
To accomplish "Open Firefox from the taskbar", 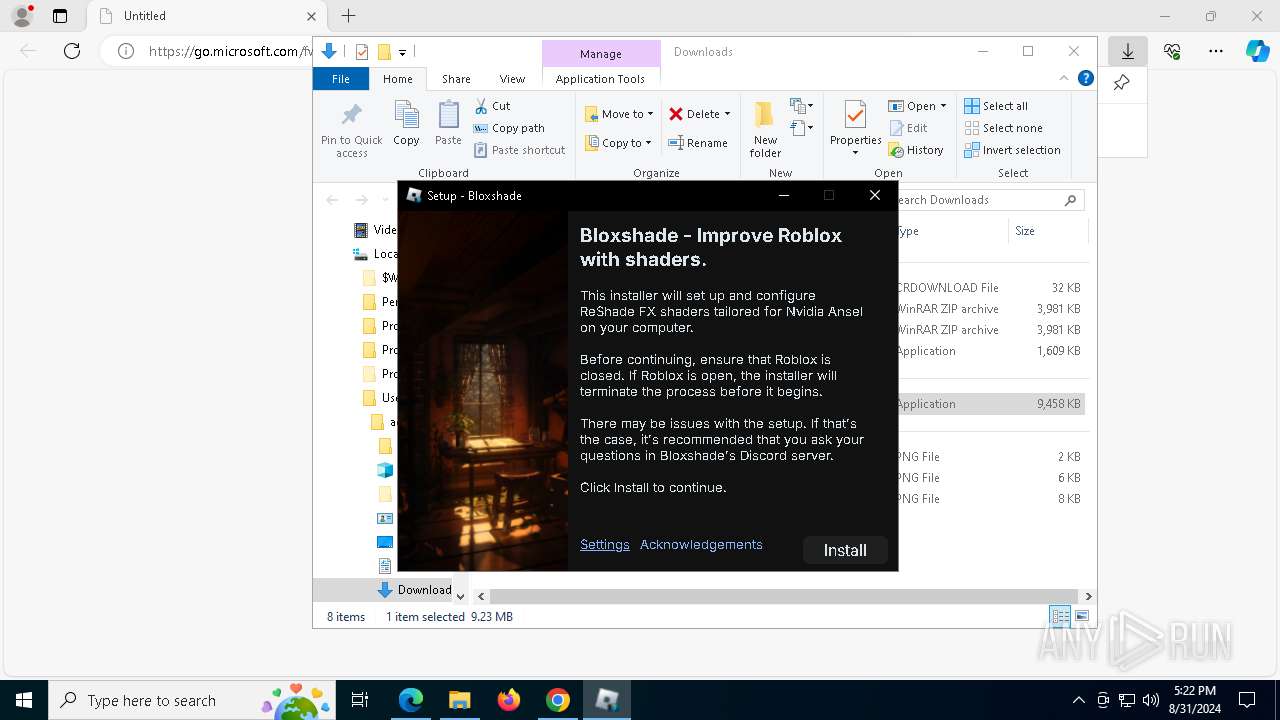I will click(509, 700).
